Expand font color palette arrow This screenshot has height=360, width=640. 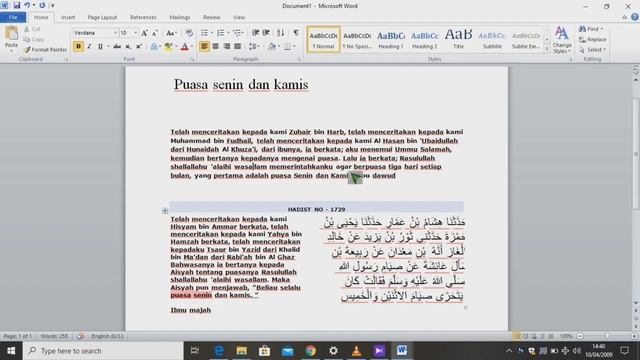pyautogui.click(x=192, y=47)
